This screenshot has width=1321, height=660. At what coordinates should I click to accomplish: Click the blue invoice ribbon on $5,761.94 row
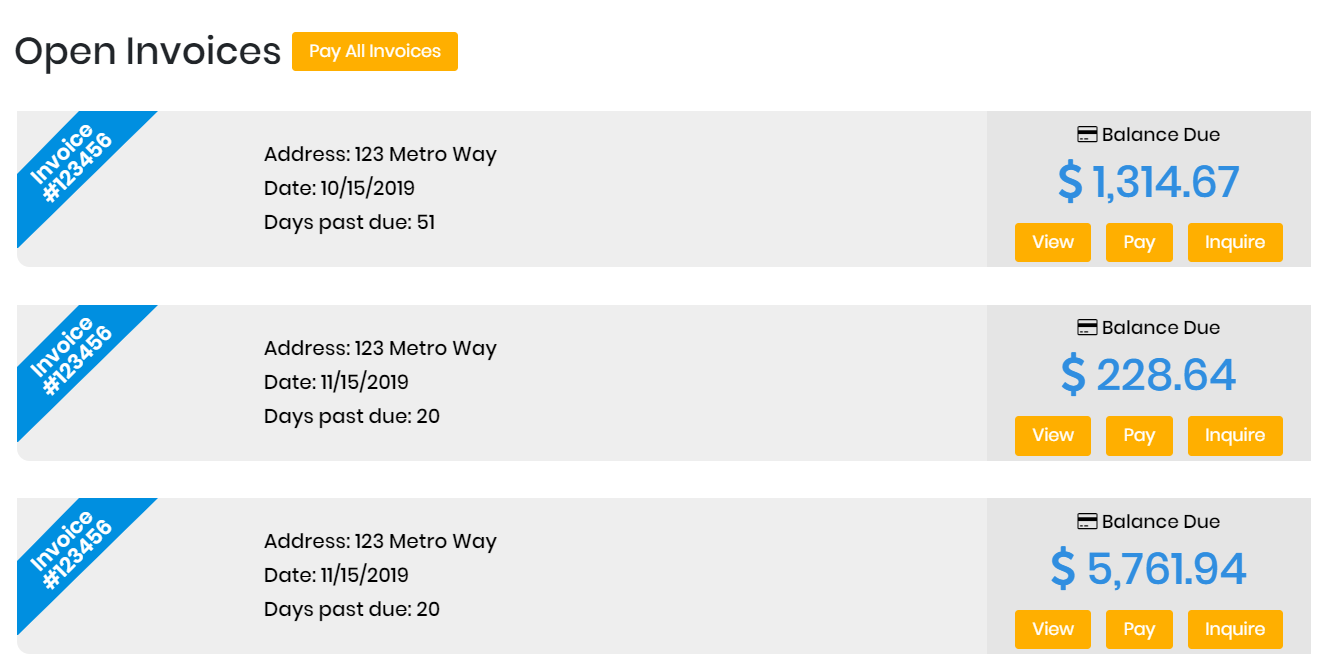coord(72,551)
